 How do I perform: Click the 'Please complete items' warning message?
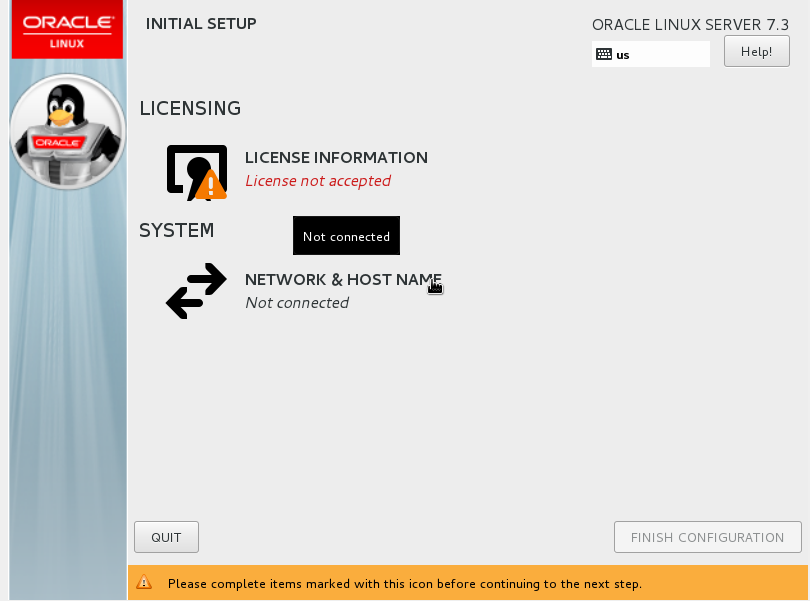[405, 584]
